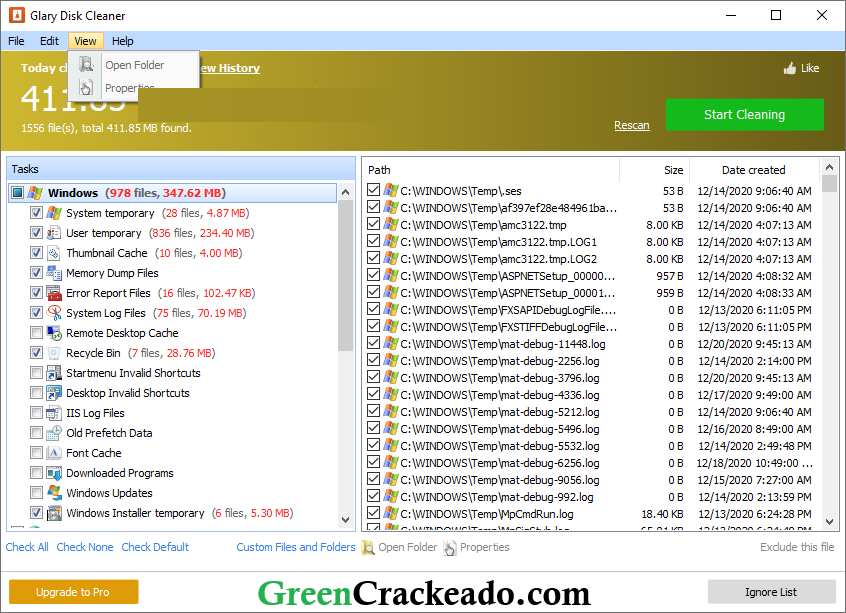846x613 pixels.
Task: Click the Windows Updates icon
Action: point(53,493)
